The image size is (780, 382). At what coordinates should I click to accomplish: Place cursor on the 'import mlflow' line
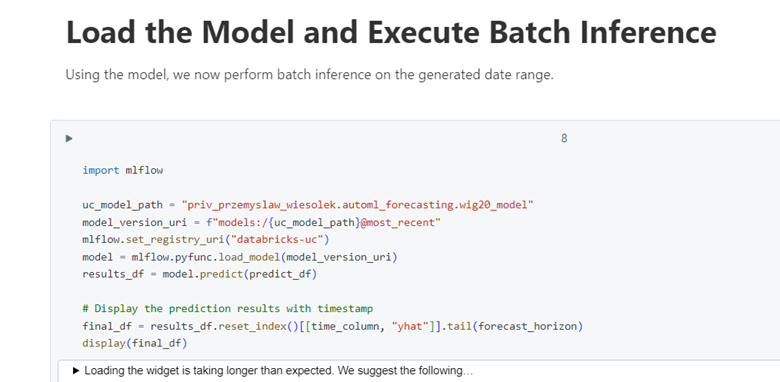coord(123,171)
